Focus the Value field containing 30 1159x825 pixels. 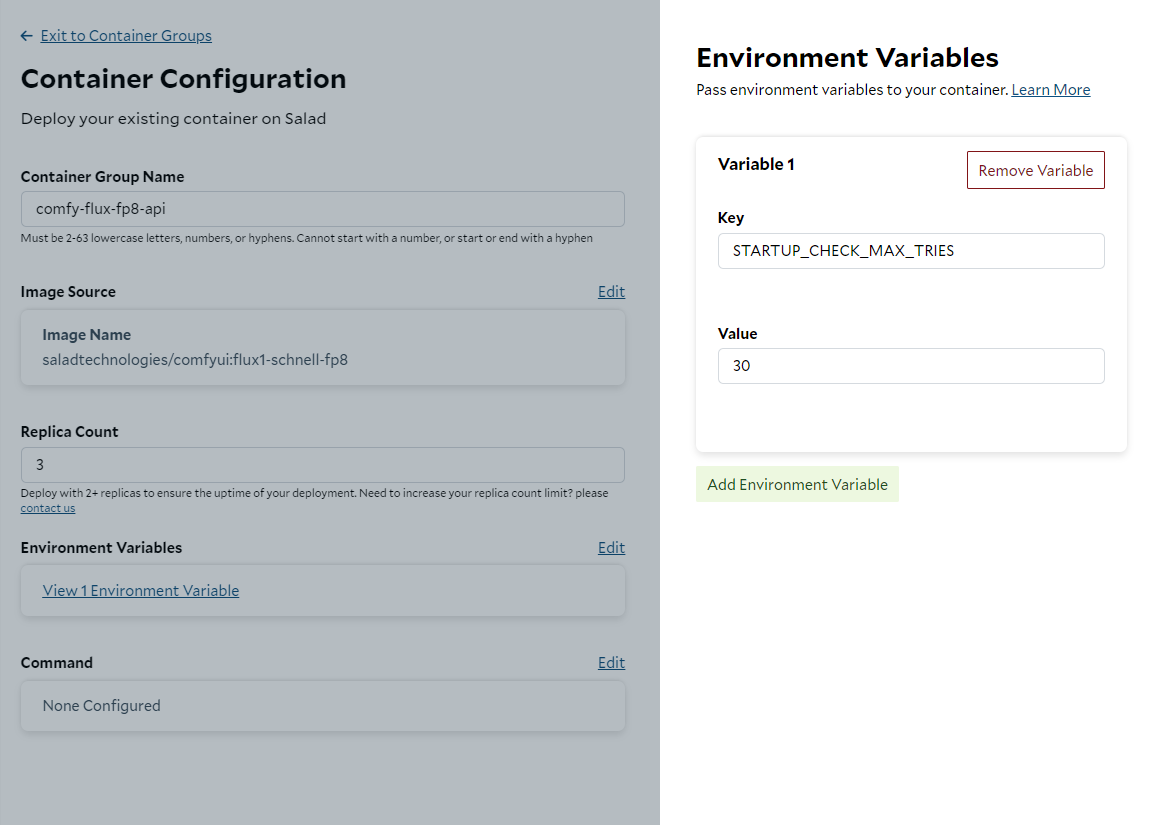click(911, 365)
